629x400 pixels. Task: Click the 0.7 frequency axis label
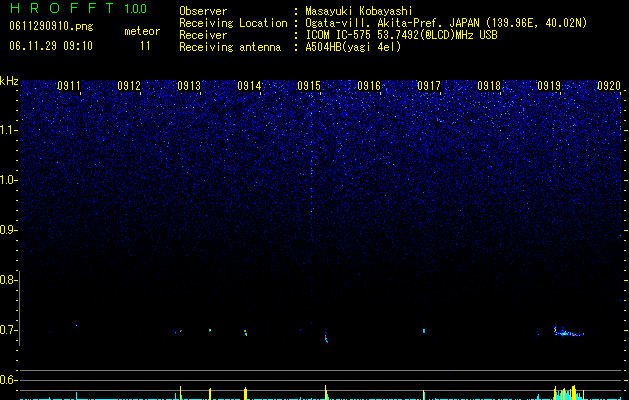[8, 330]
